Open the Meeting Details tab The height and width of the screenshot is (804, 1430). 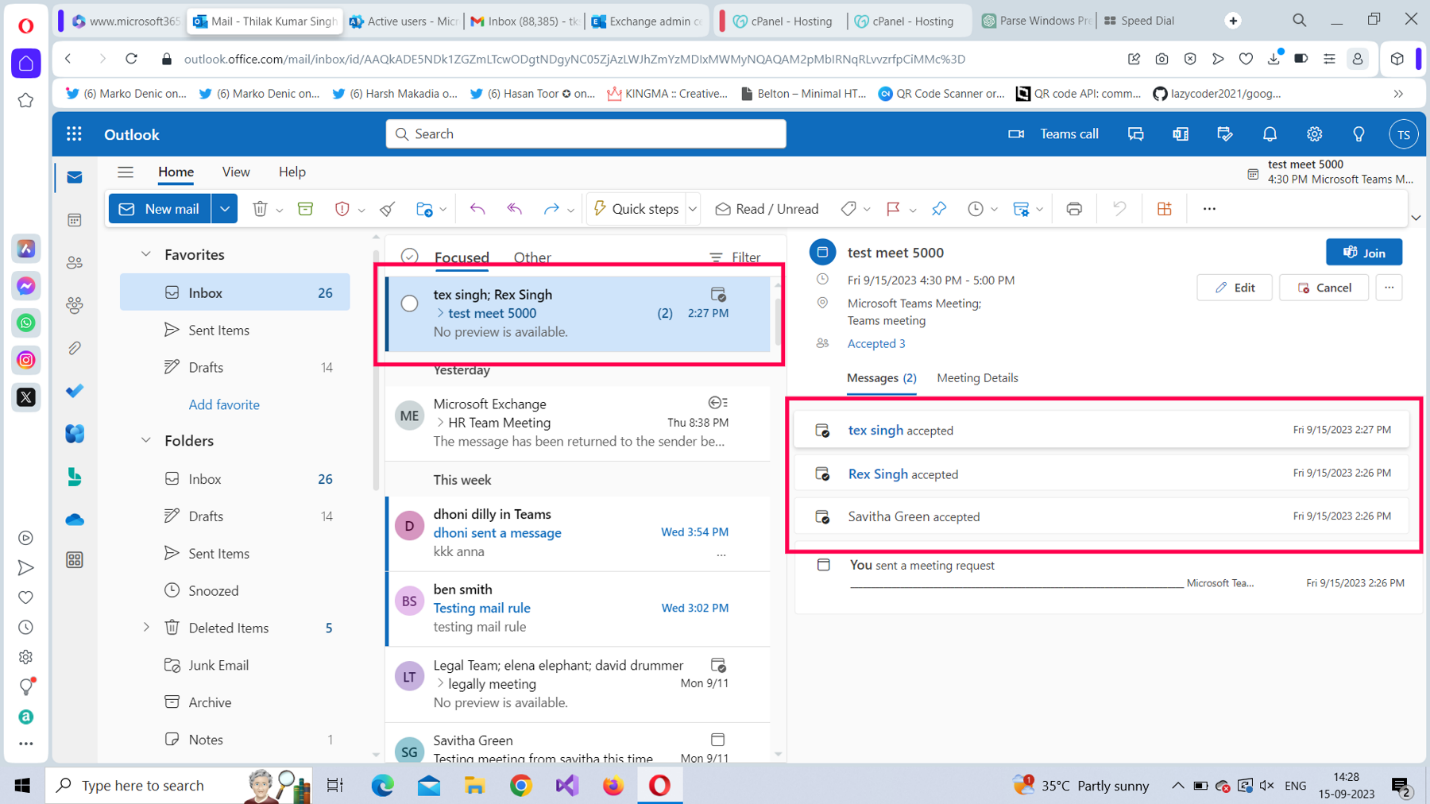[977, 378]
